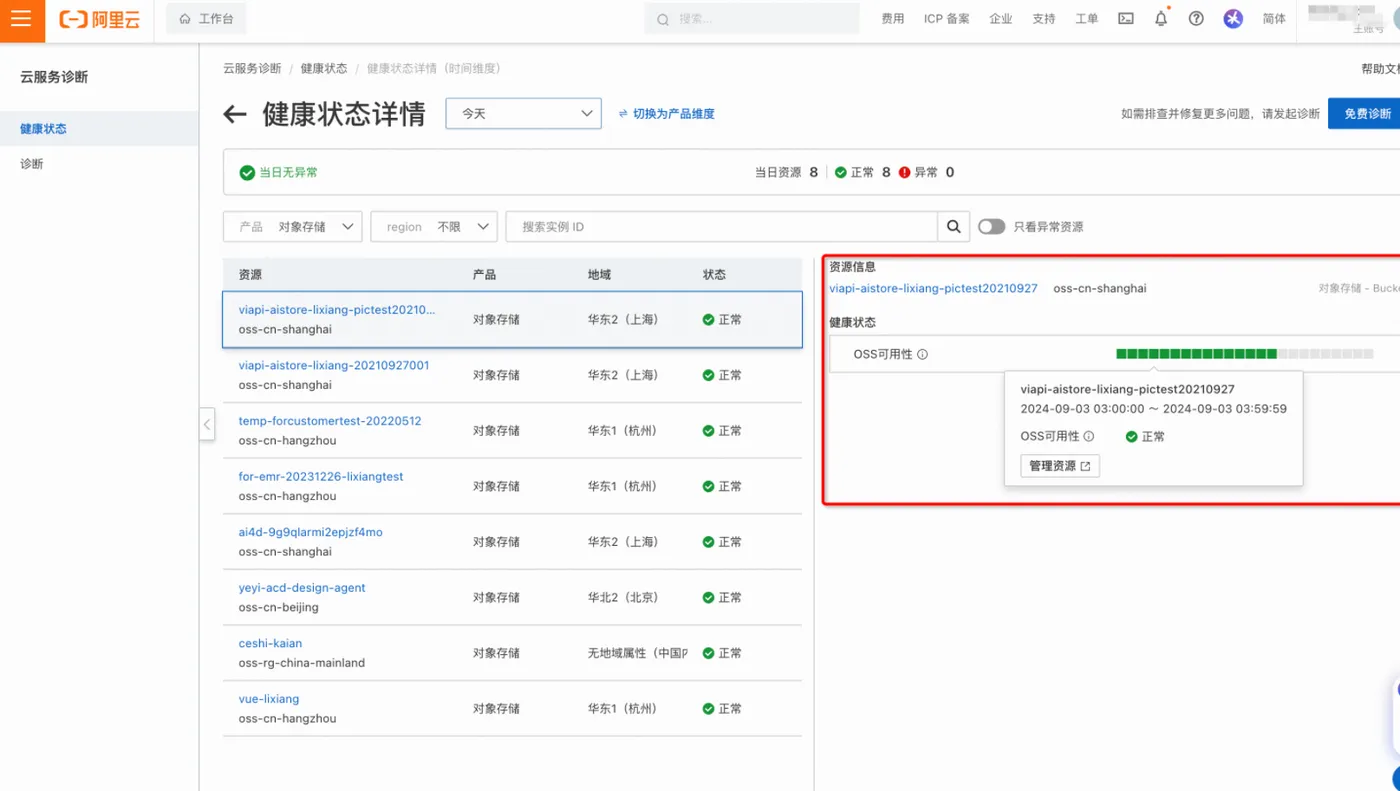
Task: Open the 工单 menu
Action: [1086, 19]
